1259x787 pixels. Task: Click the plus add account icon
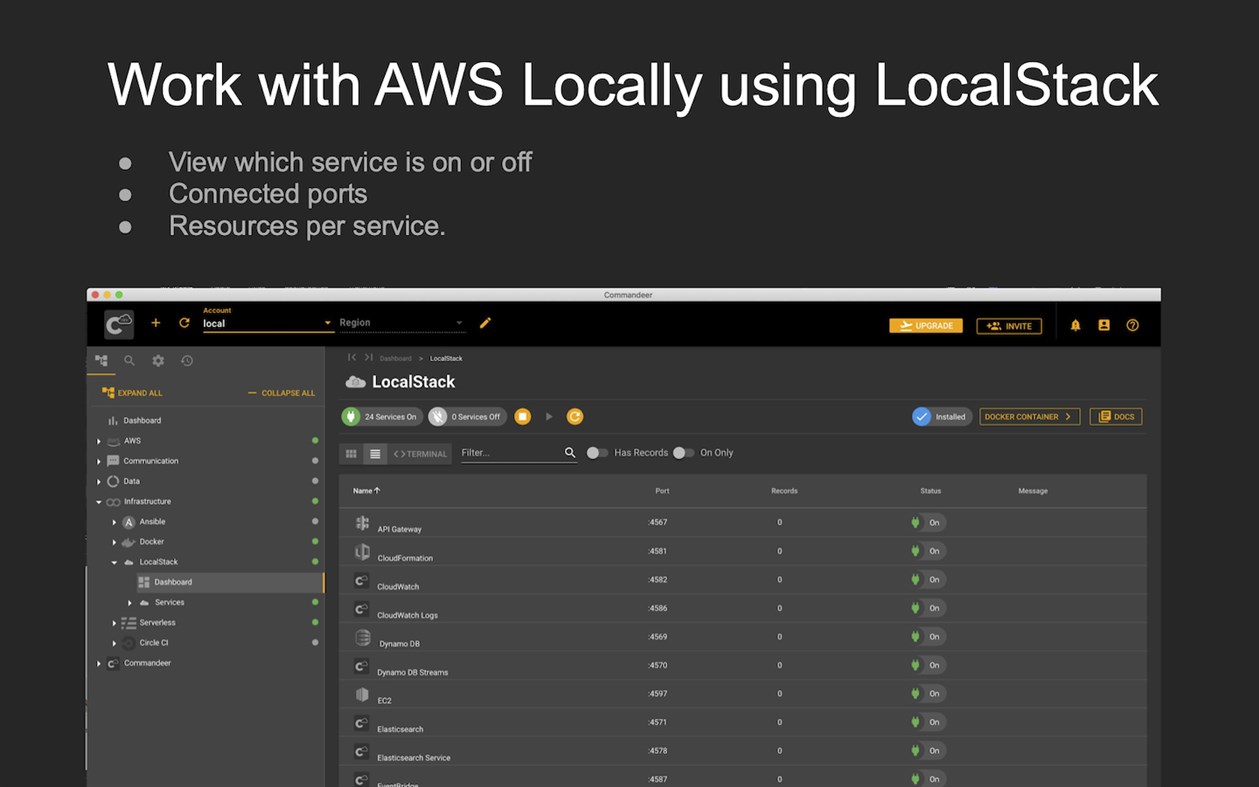pyautogui.click(x=155, y=323)
